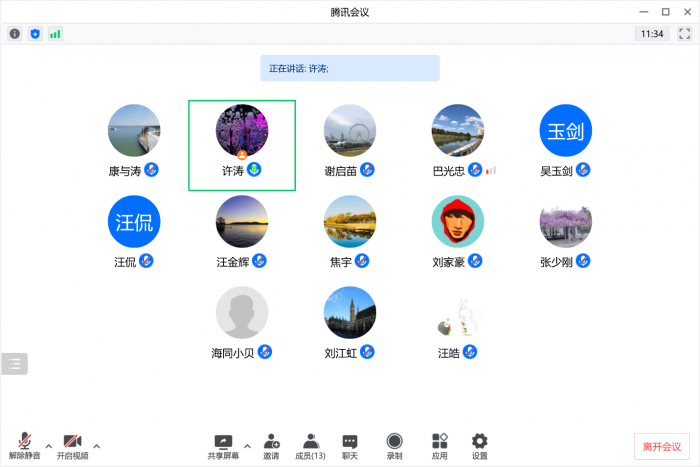Click 海同小贝's muted mic icon
This screenshot has height=467, width=700.
[x=265, y=352]
